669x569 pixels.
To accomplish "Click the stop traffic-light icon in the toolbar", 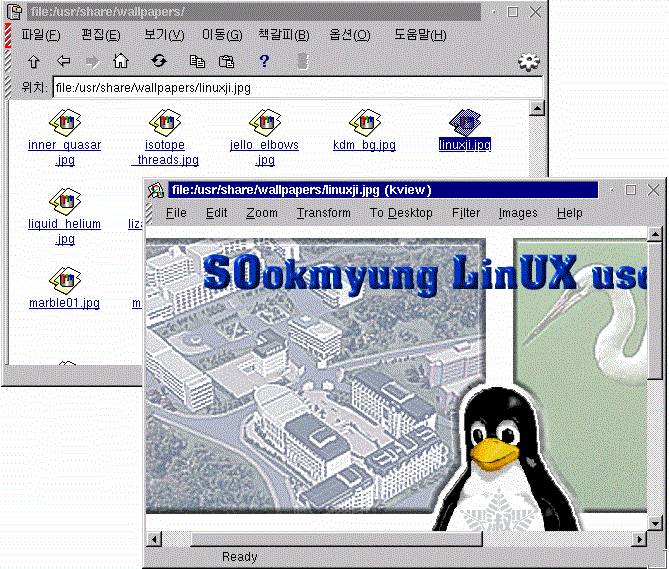I will (303, 61).
